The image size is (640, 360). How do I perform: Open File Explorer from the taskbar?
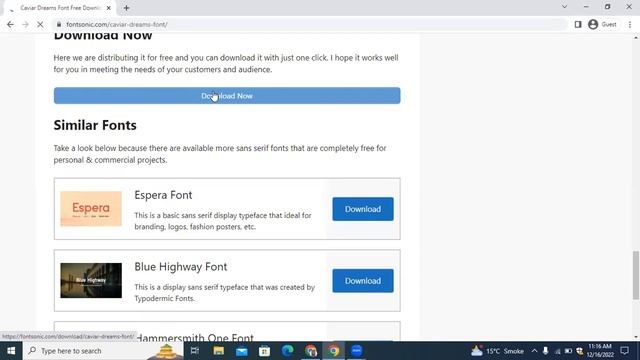(218, 351)
